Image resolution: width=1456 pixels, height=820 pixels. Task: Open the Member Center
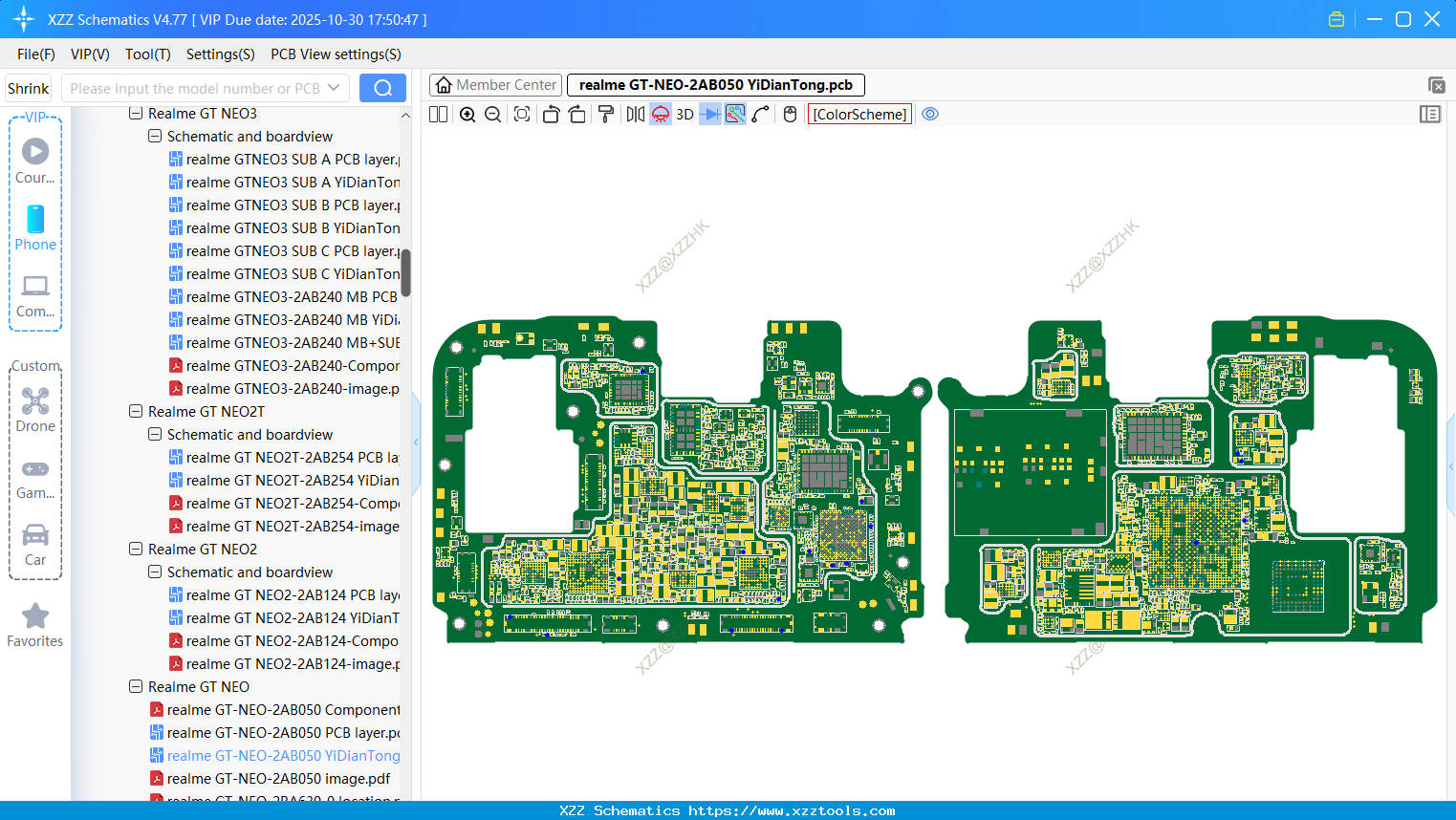495,85
